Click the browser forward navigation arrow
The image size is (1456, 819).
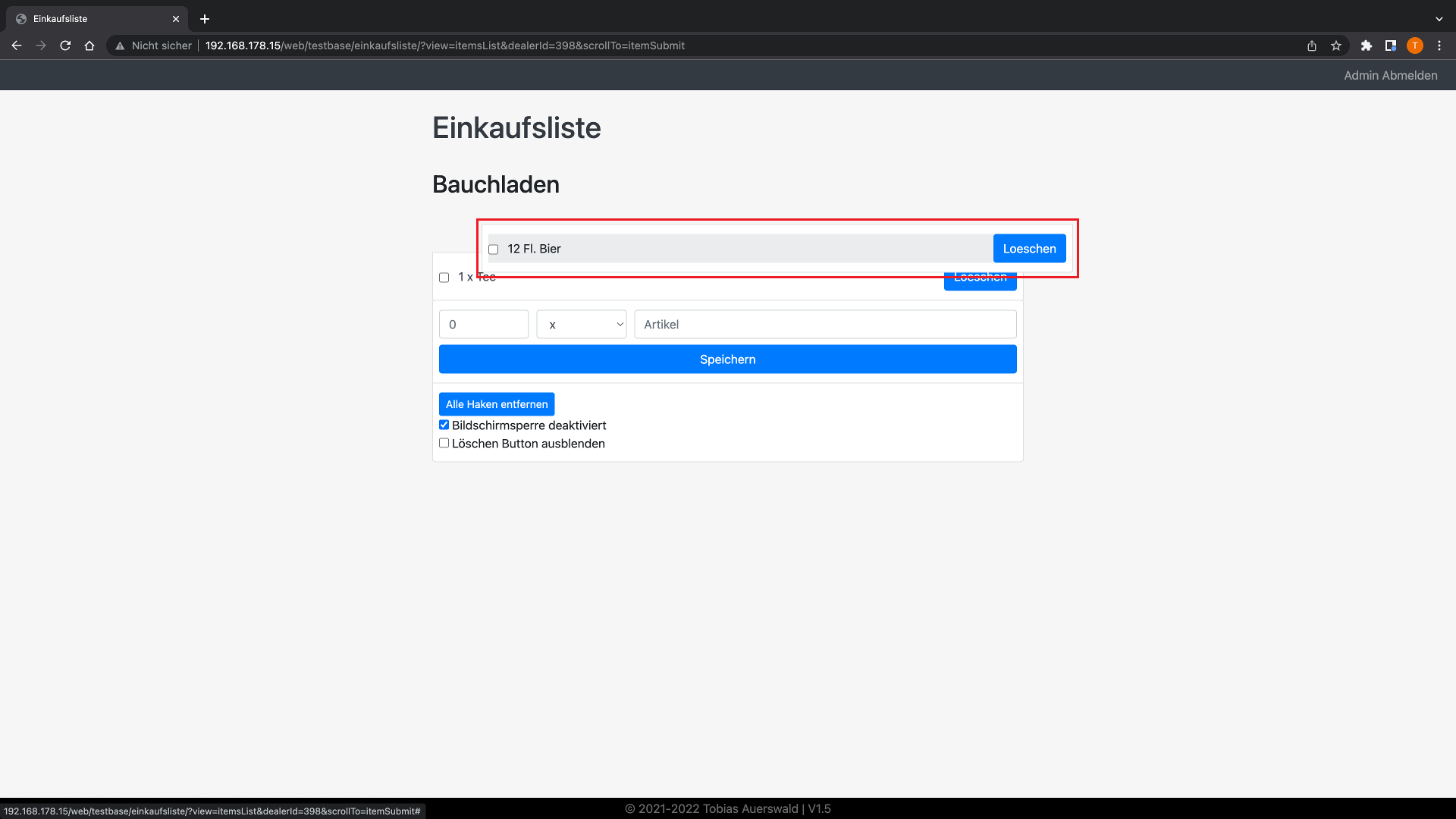pyautogui.click(x=40, y=45)
